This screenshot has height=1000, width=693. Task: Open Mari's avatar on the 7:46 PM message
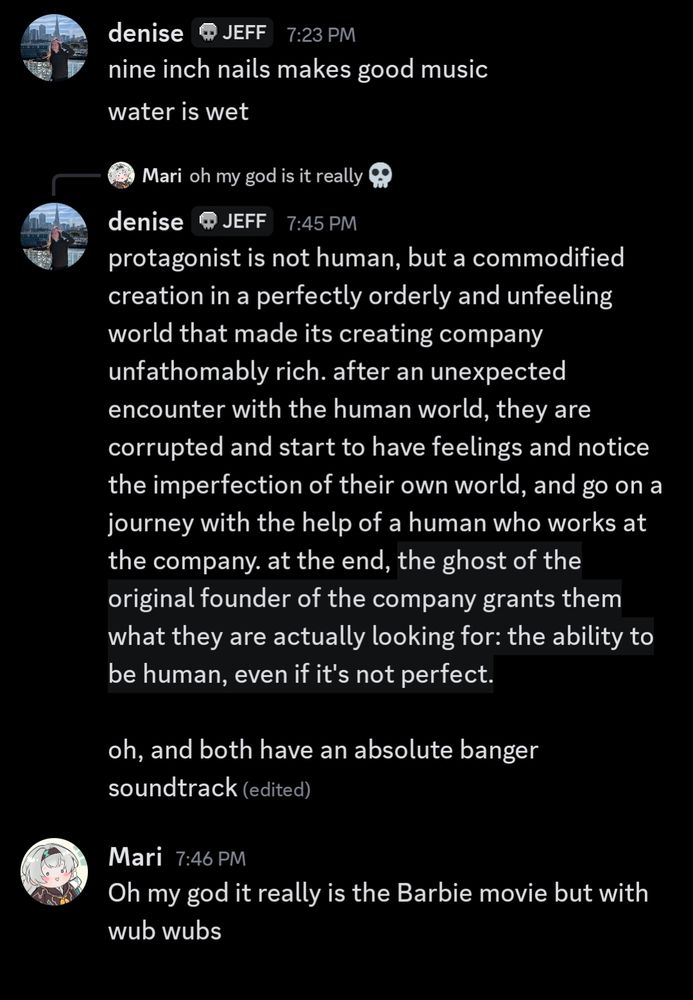click(x=54, y=872)
